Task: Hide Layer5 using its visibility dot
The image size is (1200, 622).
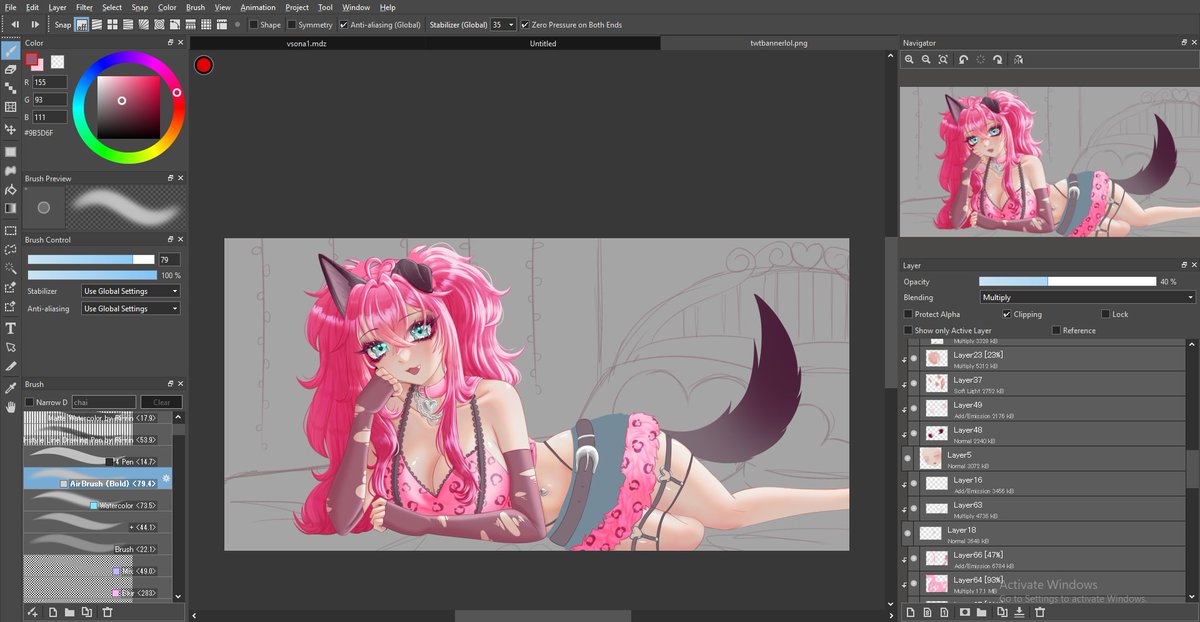Action: 908,458
